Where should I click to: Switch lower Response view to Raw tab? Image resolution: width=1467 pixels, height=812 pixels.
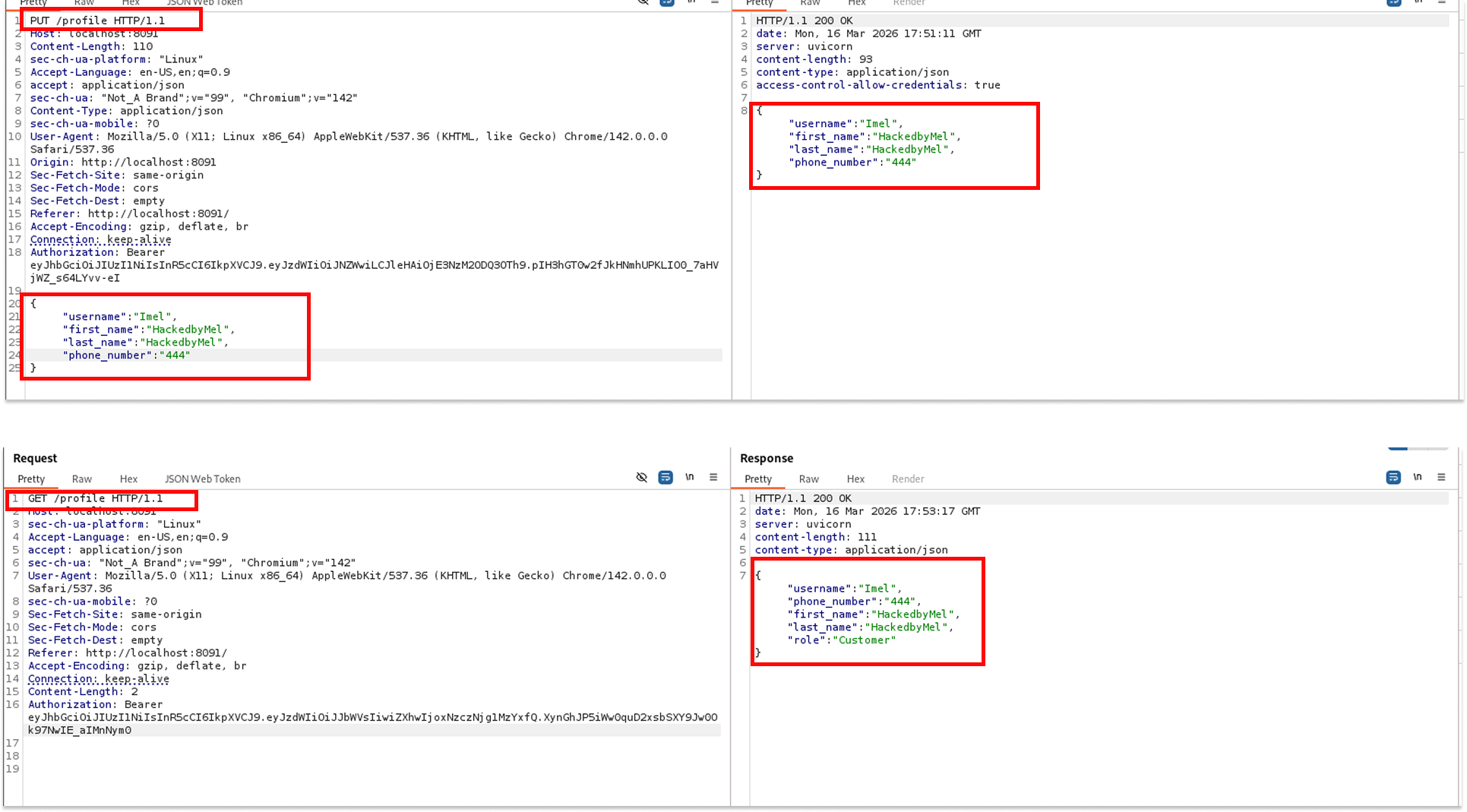tap(808, 479)
